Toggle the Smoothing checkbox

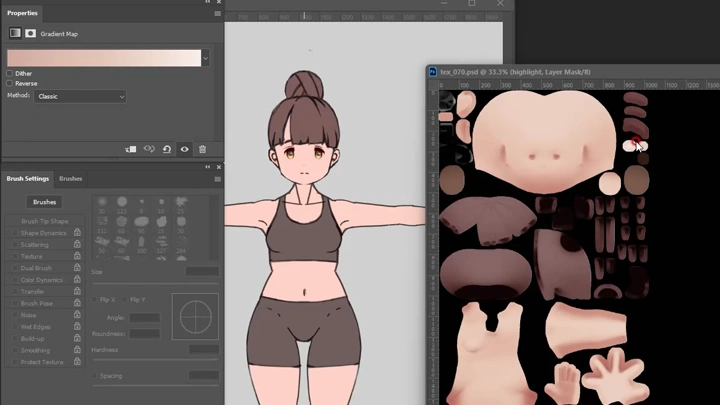click(15, 350)
